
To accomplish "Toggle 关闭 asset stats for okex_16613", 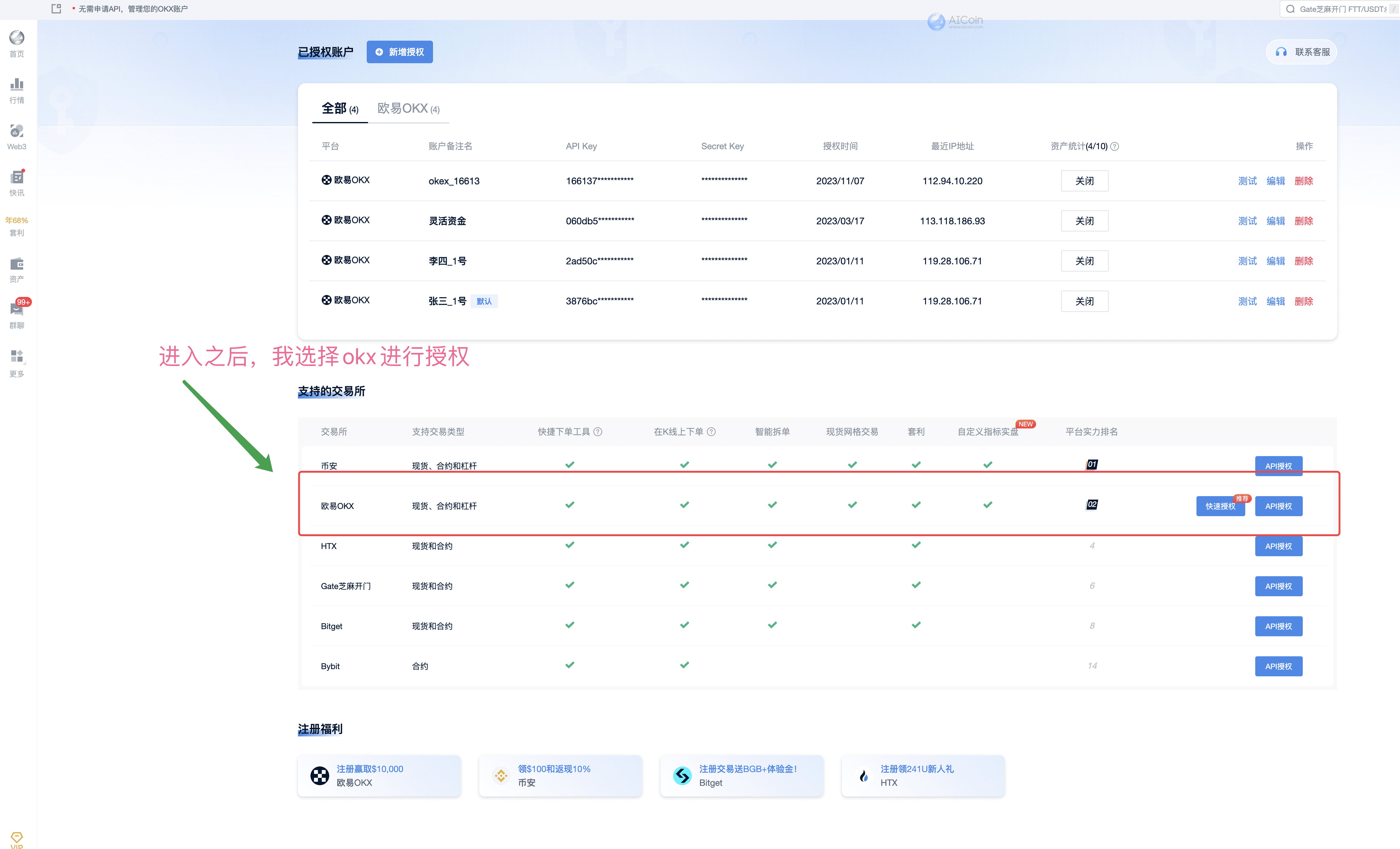I will pyautogui.click(x=1084, y=181).
